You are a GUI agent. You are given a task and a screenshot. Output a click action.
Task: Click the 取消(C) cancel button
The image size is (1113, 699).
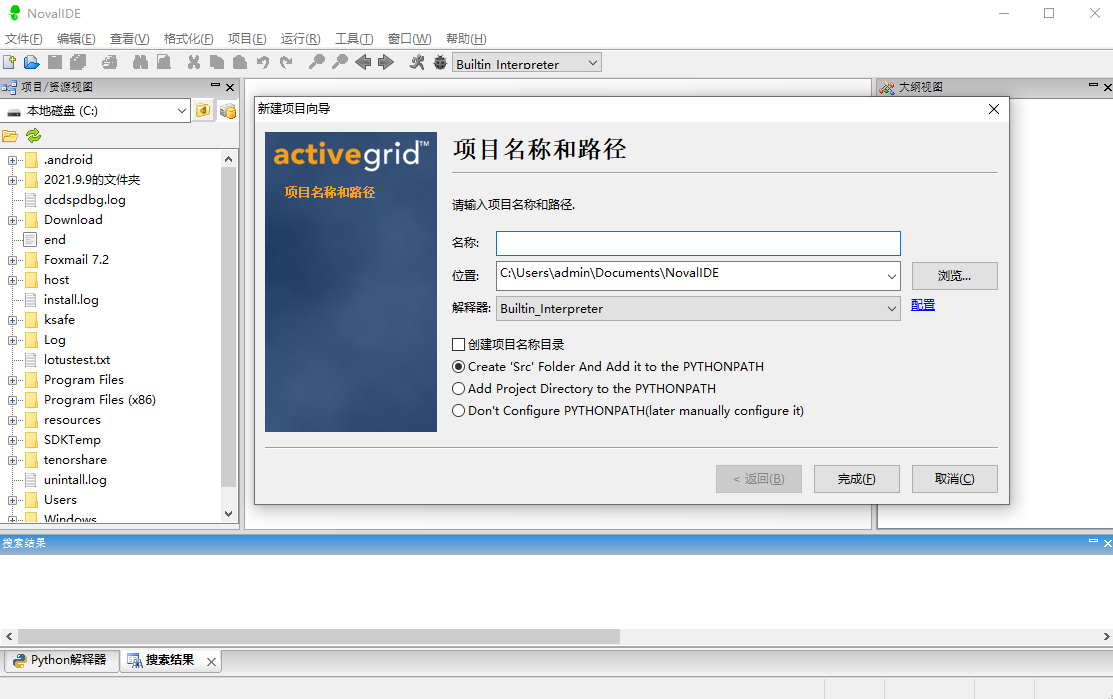(955, 479)
